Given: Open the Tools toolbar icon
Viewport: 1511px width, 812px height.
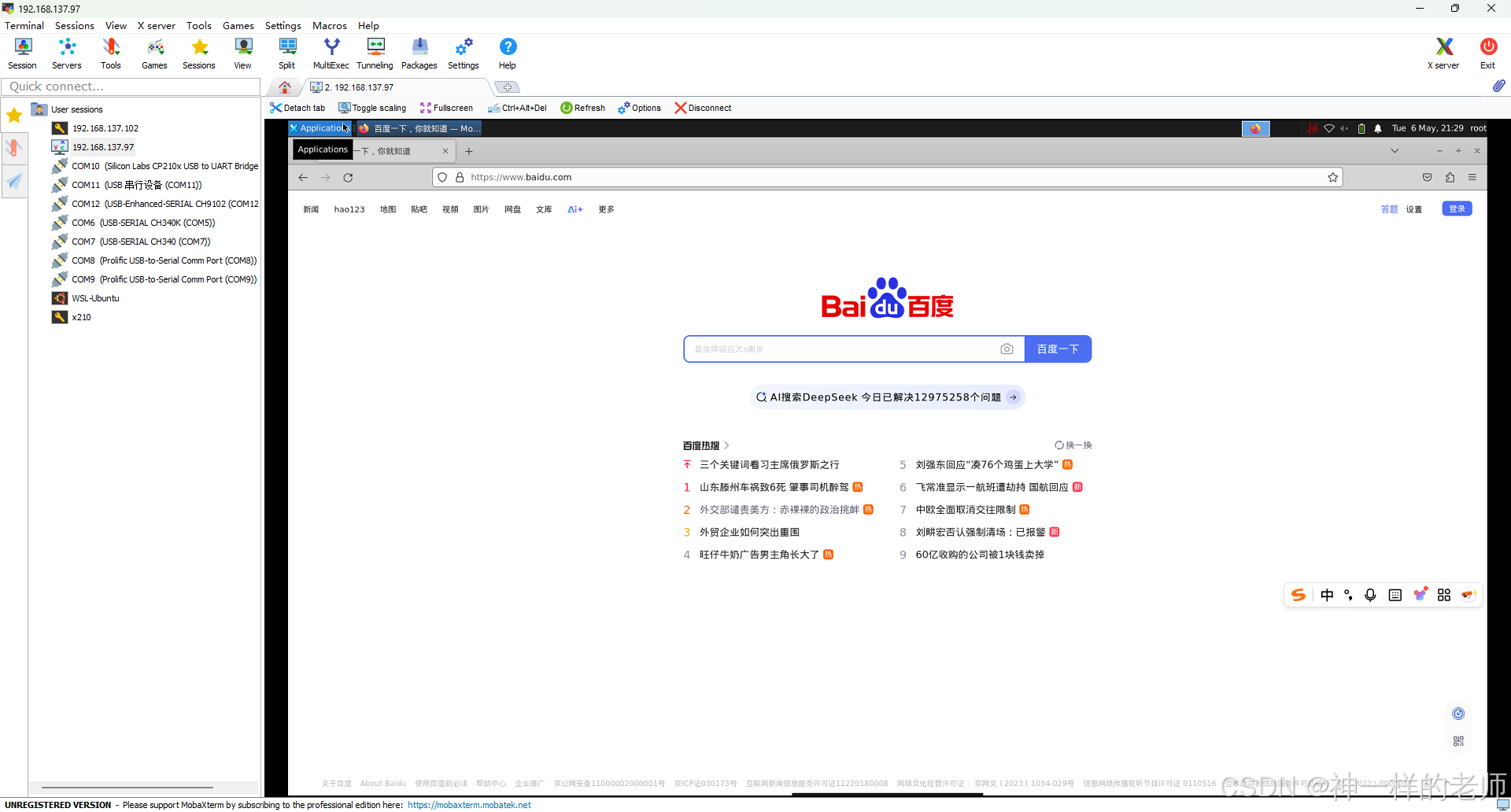Looking at the screenshot, I should point(111,54).
